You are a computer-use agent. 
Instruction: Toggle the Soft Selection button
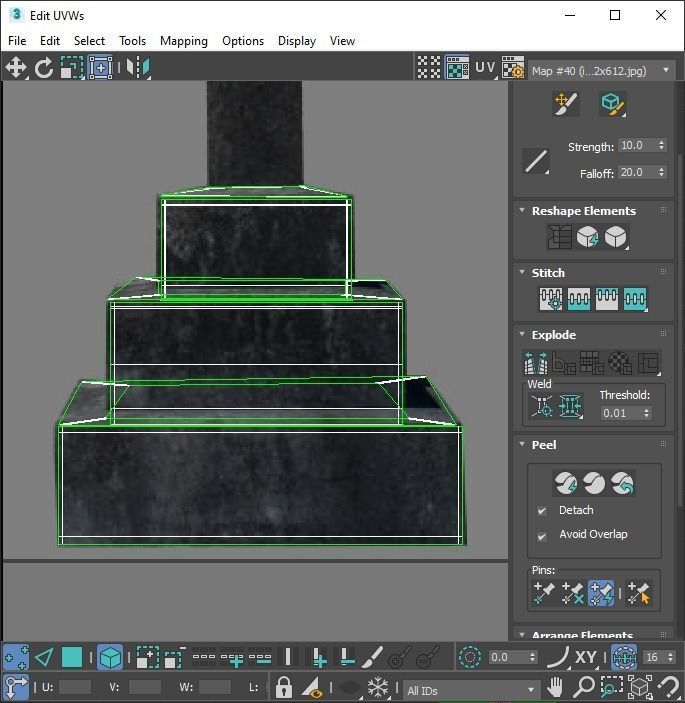tap(470, 657)
